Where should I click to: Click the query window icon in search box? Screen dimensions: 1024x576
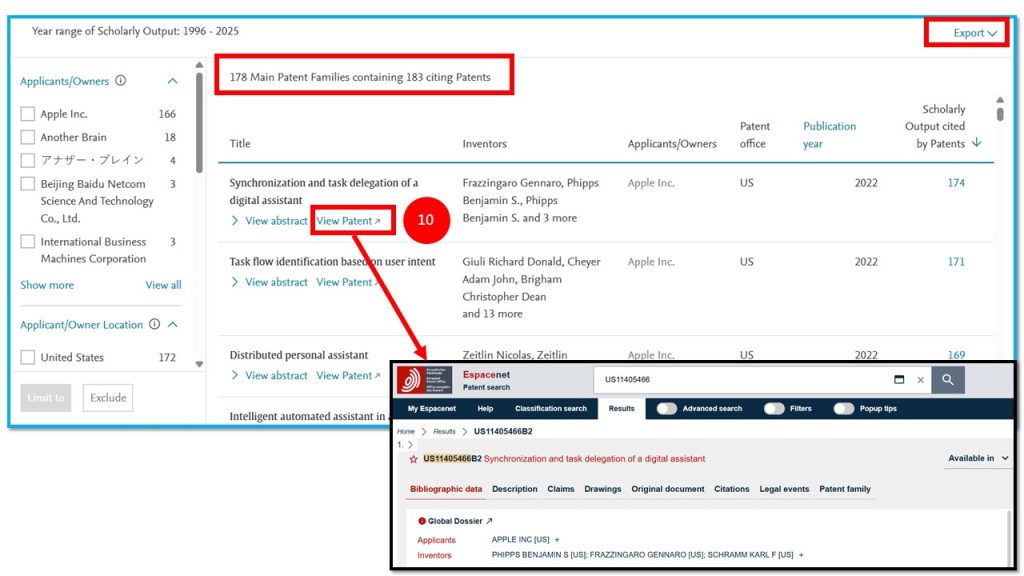(899, 379)
